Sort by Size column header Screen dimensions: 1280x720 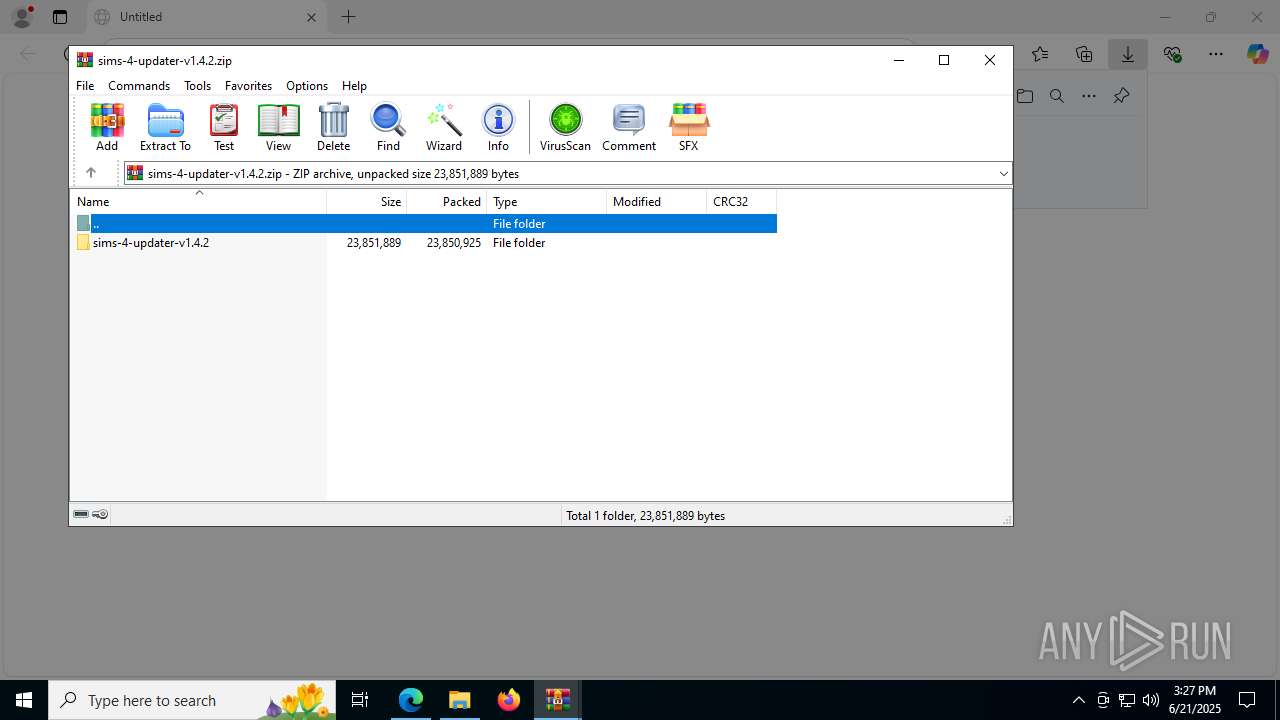(x=367, y=201)
